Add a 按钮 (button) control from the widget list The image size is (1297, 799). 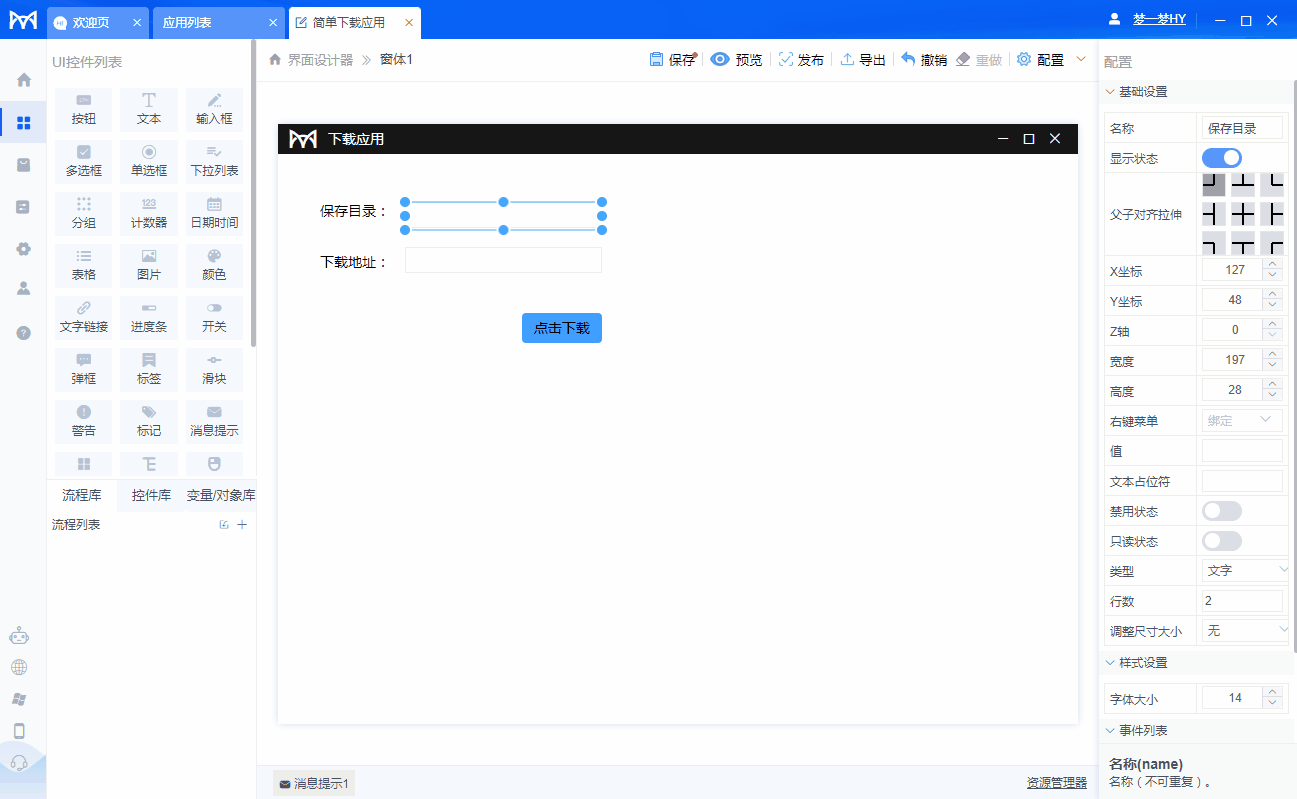pyautogui.click(x=84, y=109)
